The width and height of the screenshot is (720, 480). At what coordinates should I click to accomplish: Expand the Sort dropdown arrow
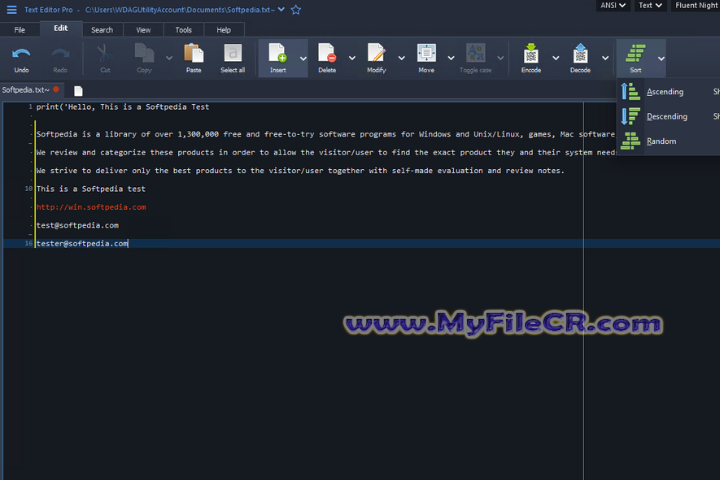click(661, 58)
